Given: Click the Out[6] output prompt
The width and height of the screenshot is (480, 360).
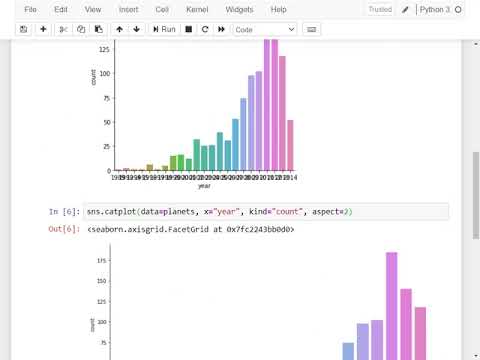Looking at the screenshot, I should [64, 229].
